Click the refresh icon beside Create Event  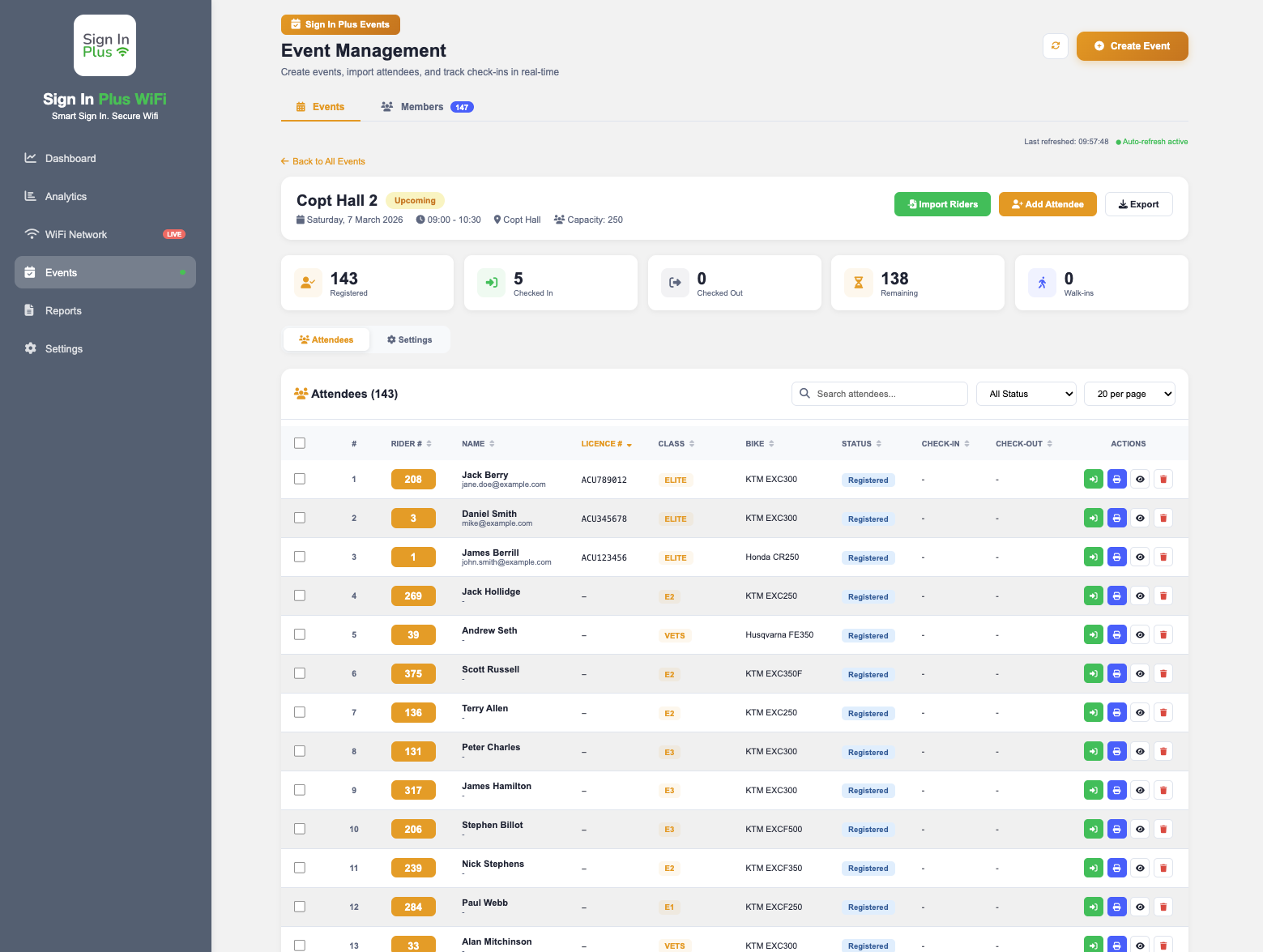pos(1055,46)
